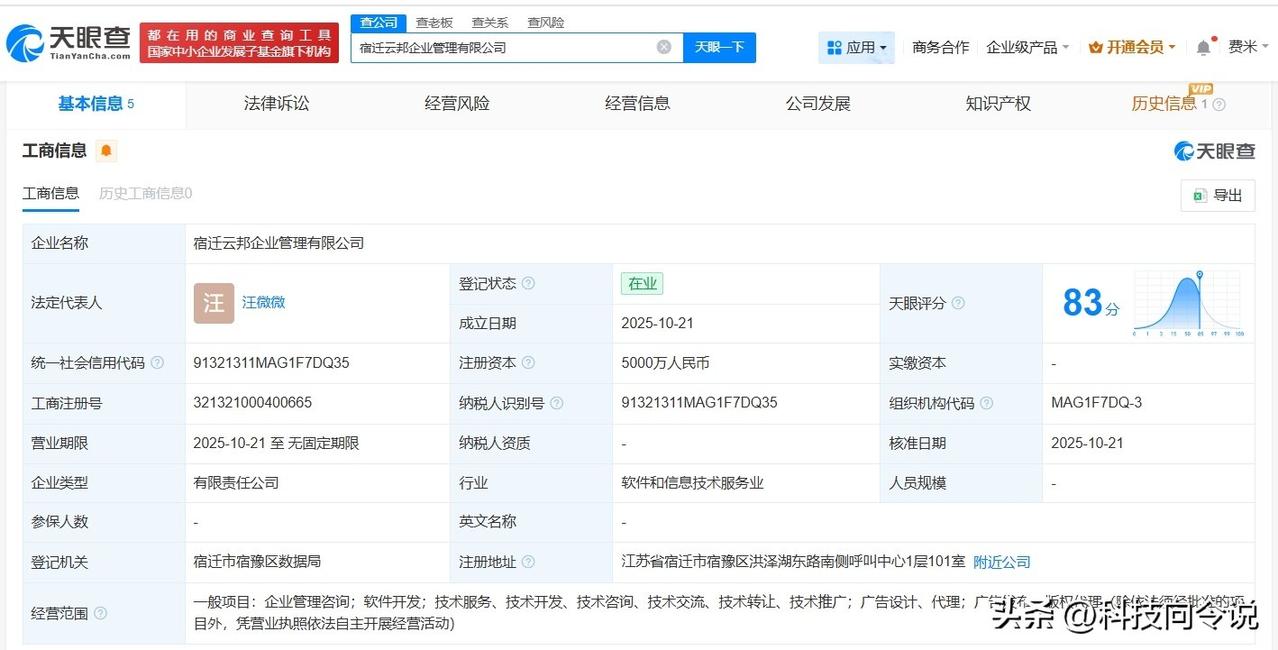
Task: Click the 注 badge beside legal representative
Action: [213, 303]
